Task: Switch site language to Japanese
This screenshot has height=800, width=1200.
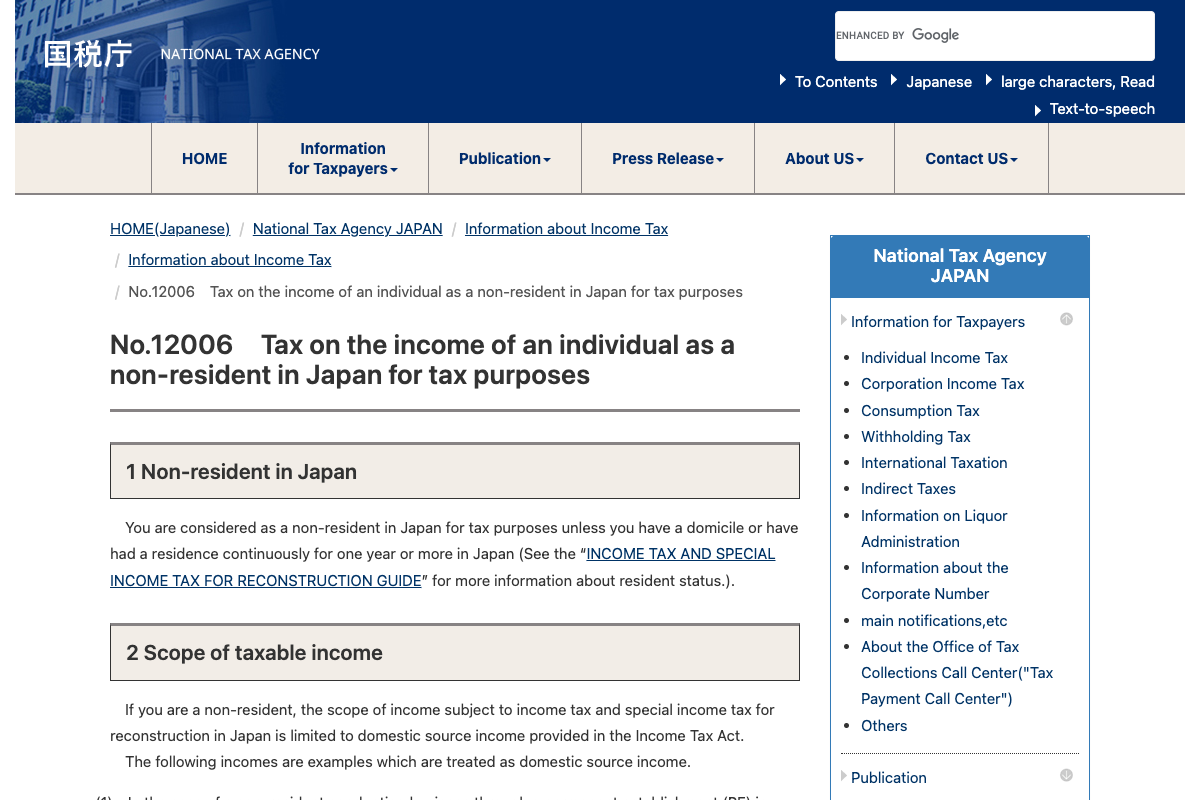Action: (x=938, y=82)
